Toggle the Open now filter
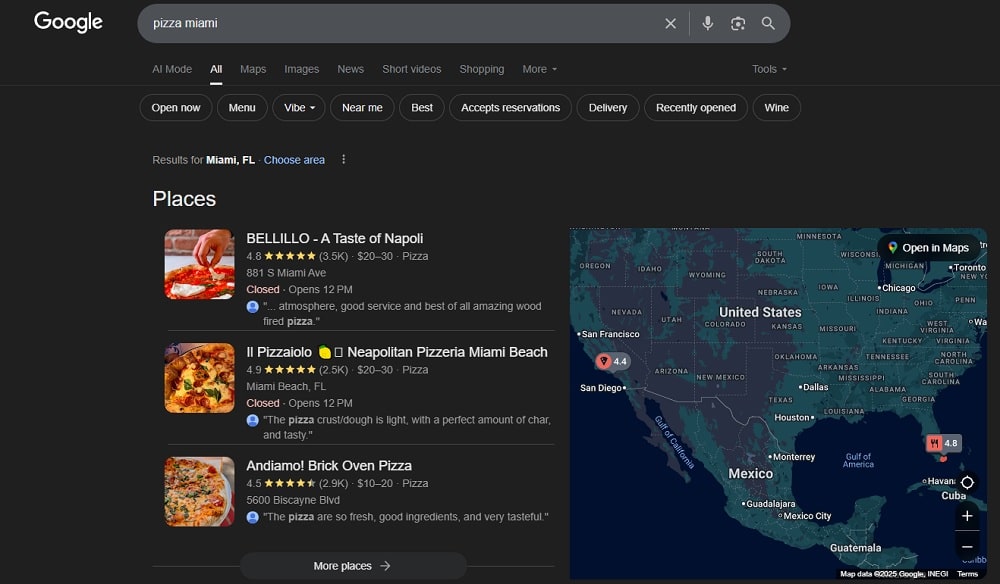Image resolution: width=1000 pixels, height=584 pixels. click(176, 108)
